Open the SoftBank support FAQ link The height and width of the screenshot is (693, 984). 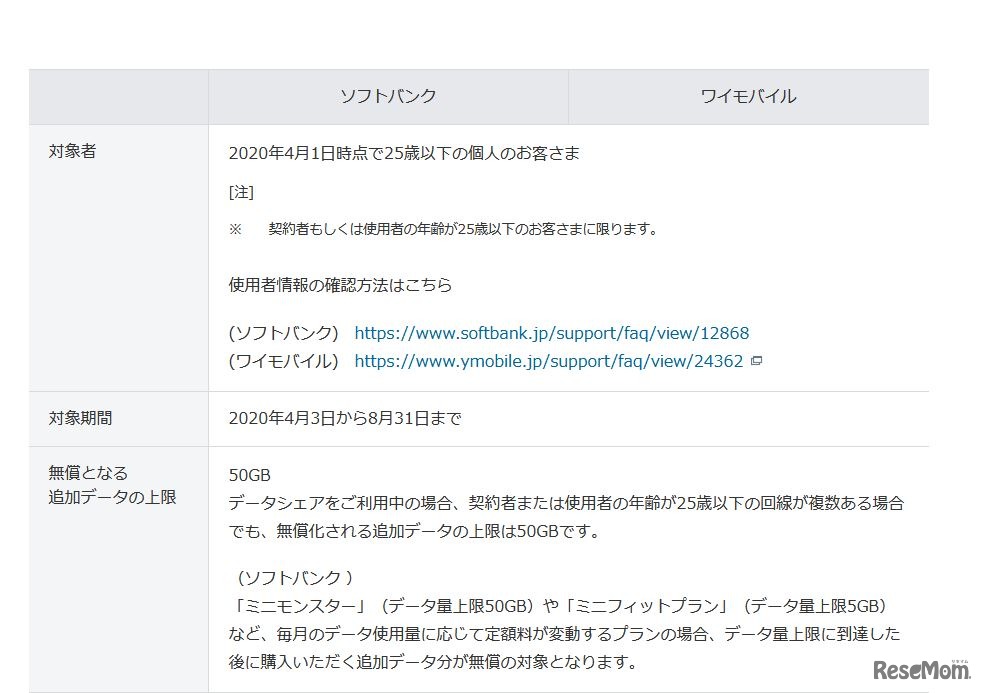coord(552,333)
